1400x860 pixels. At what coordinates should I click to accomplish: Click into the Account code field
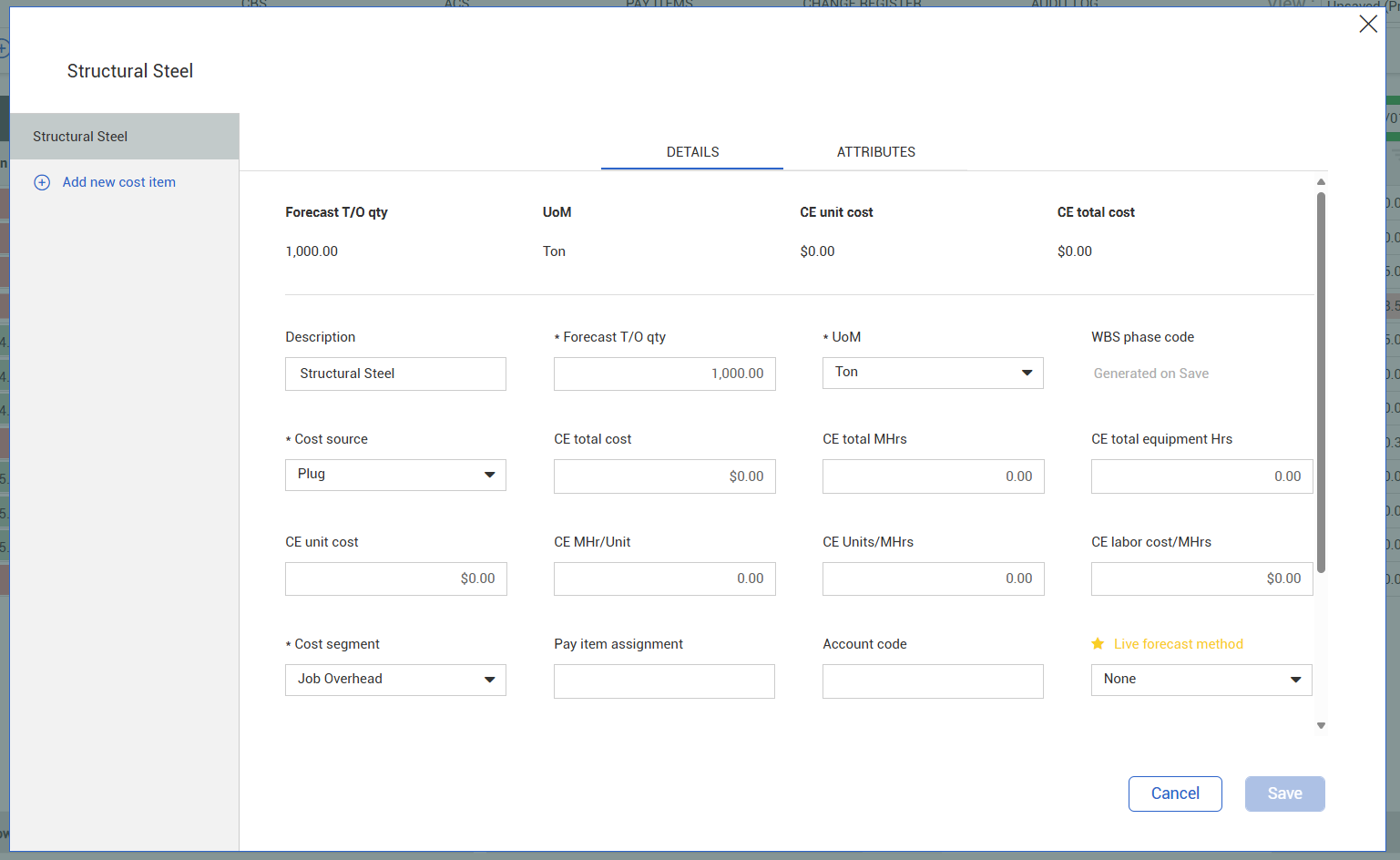[933, 681]
